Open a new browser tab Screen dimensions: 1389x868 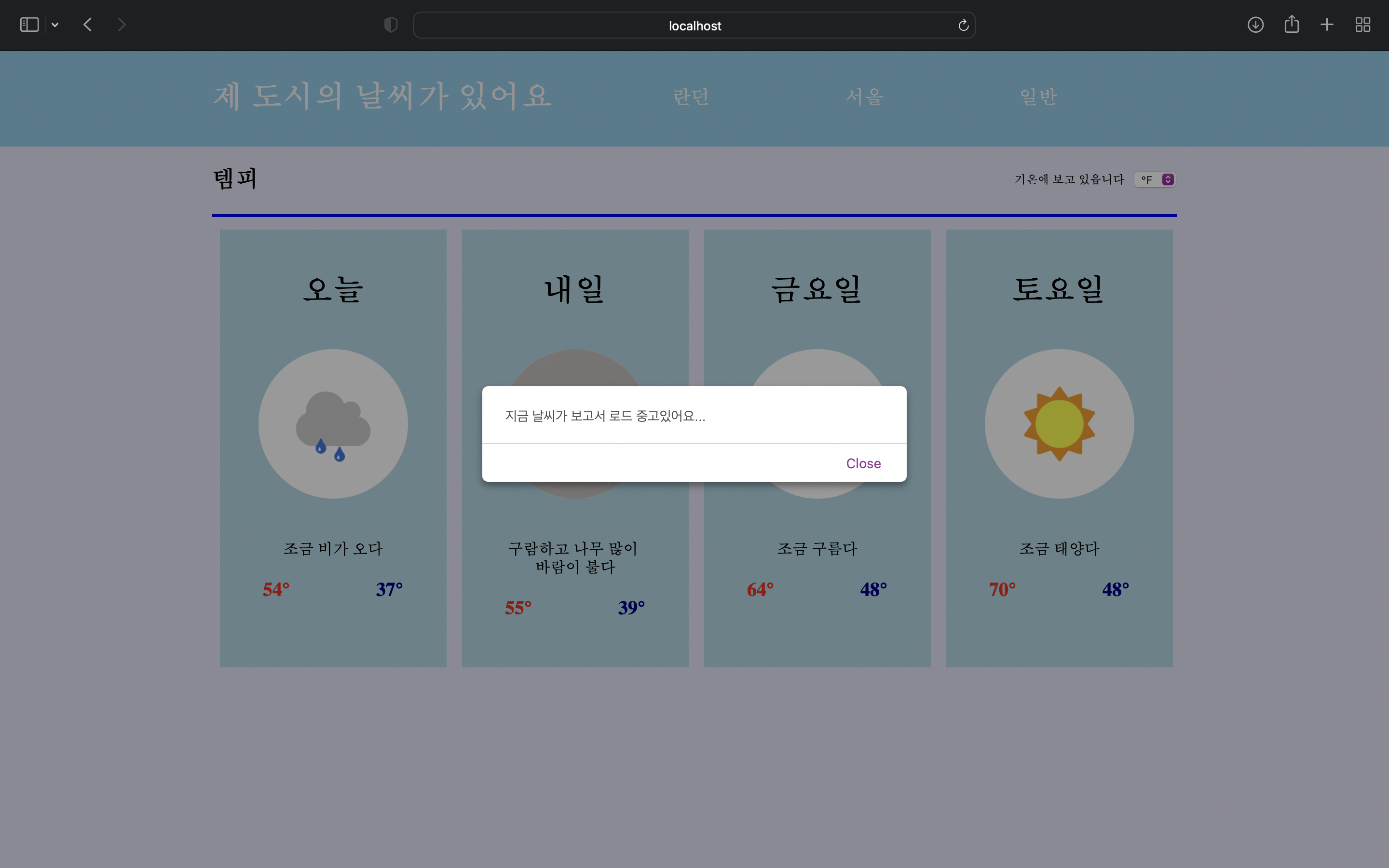coord(1327,25)
